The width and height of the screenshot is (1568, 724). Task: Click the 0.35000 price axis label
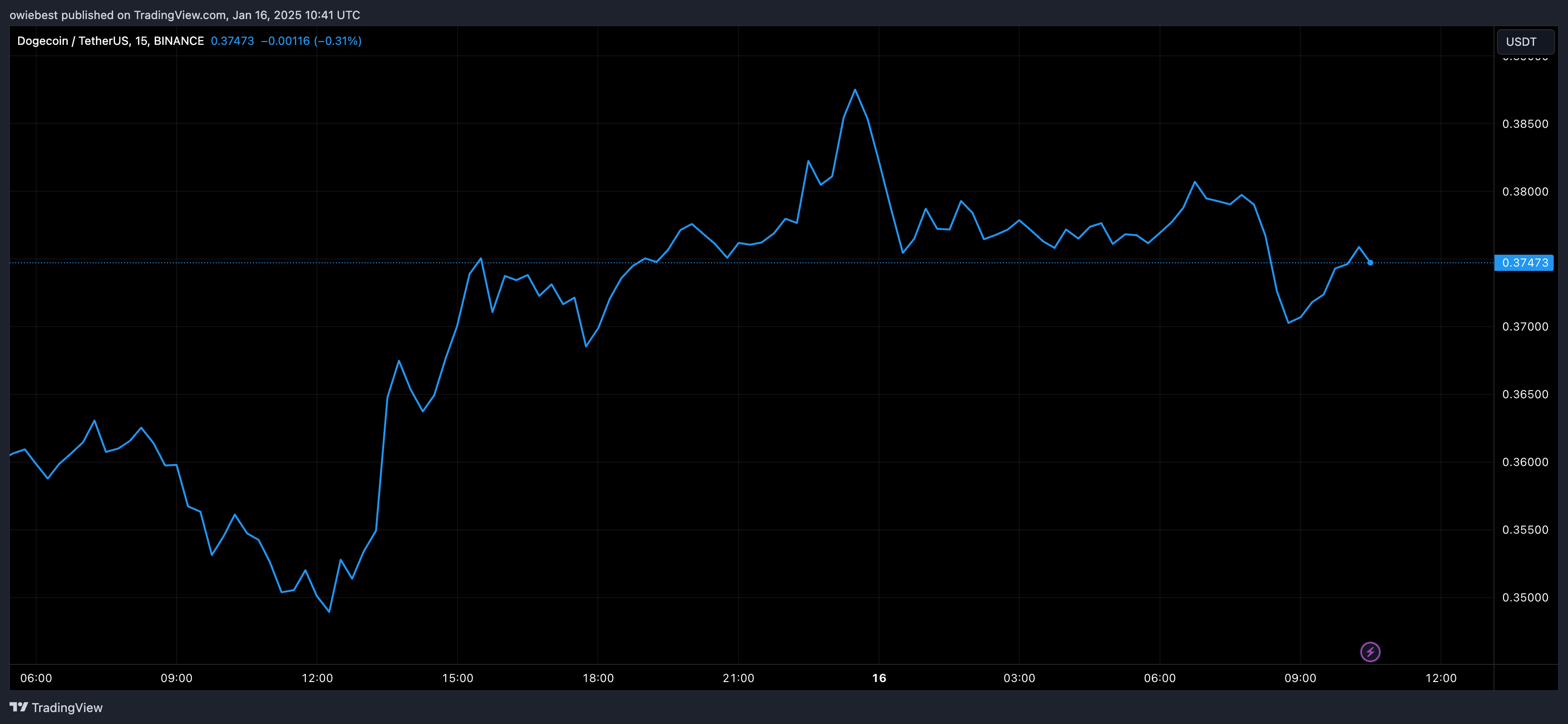[x=1525, y=598]
